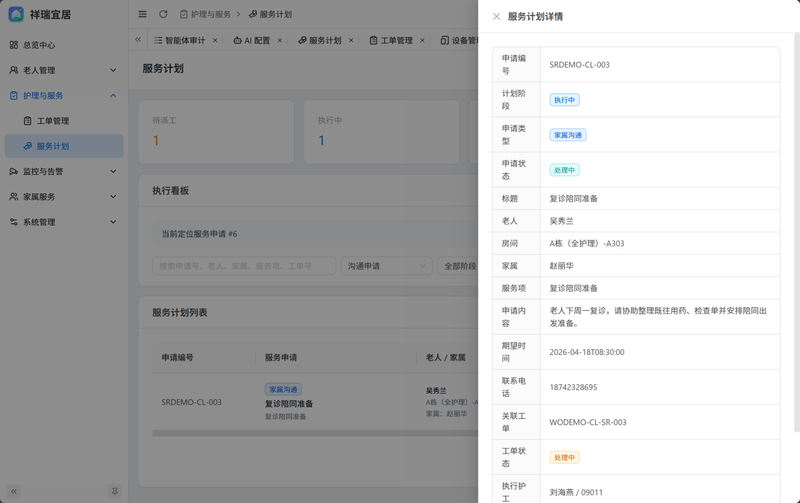Click expected time 2026-04-18T08:30:00

click(x=587, y=352)
